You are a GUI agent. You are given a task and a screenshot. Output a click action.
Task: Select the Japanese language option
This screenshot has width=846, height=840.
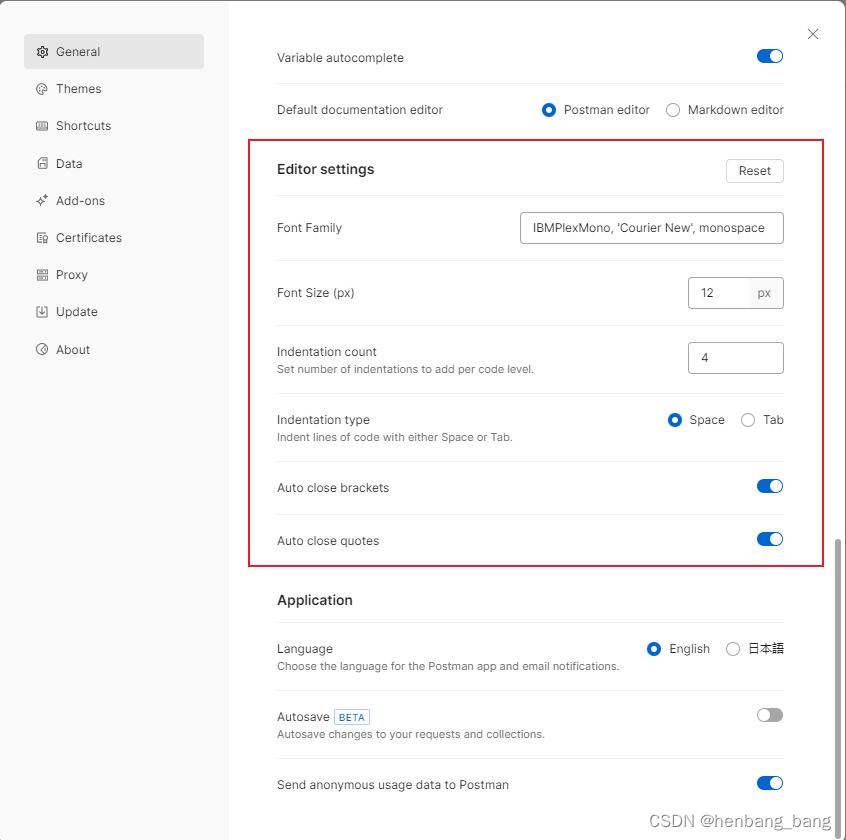pos(733,649)
